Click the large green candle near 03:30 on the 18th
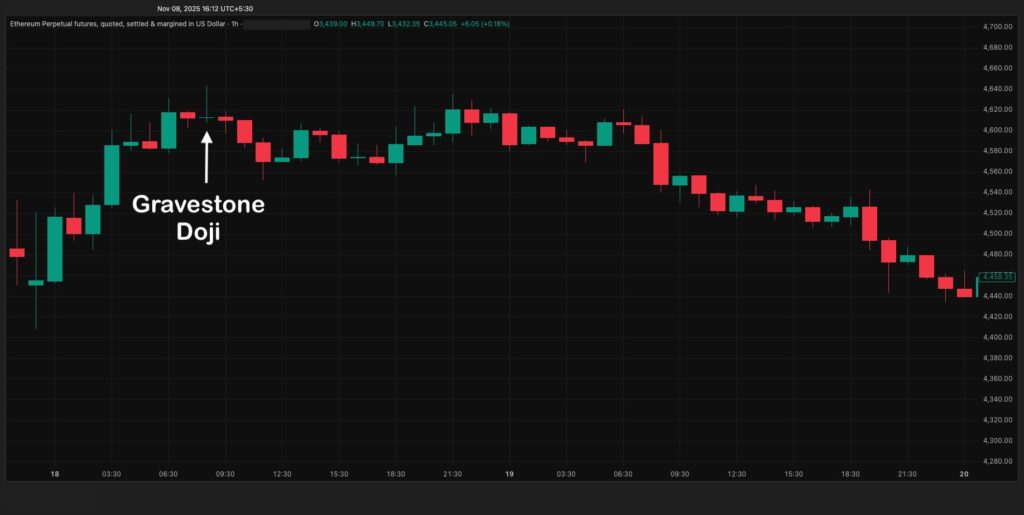Viewport: 1024px width, 515px height. 112,175
